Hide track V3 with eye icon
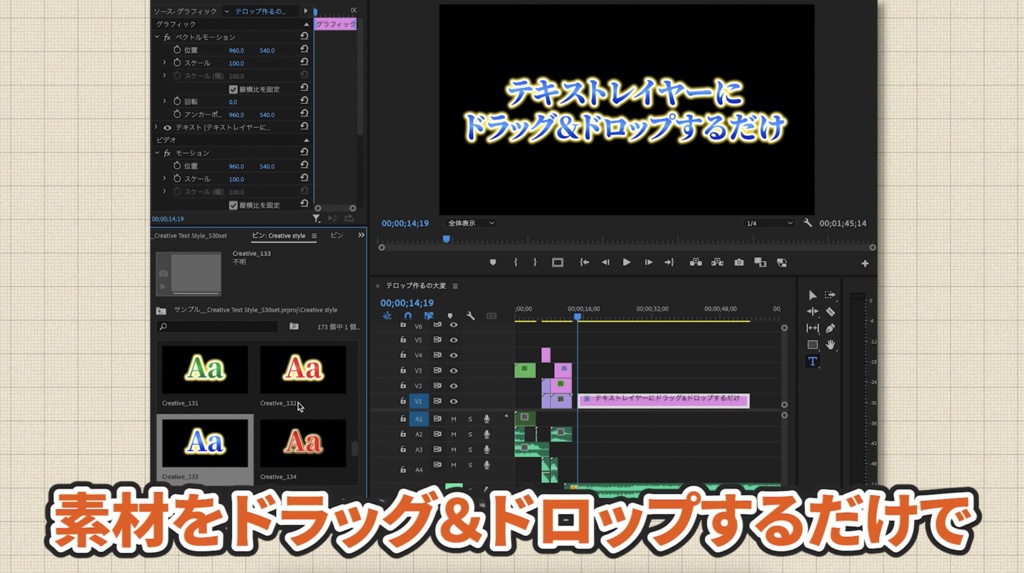This screenshot has width=1024, height=573. (453, 370)
